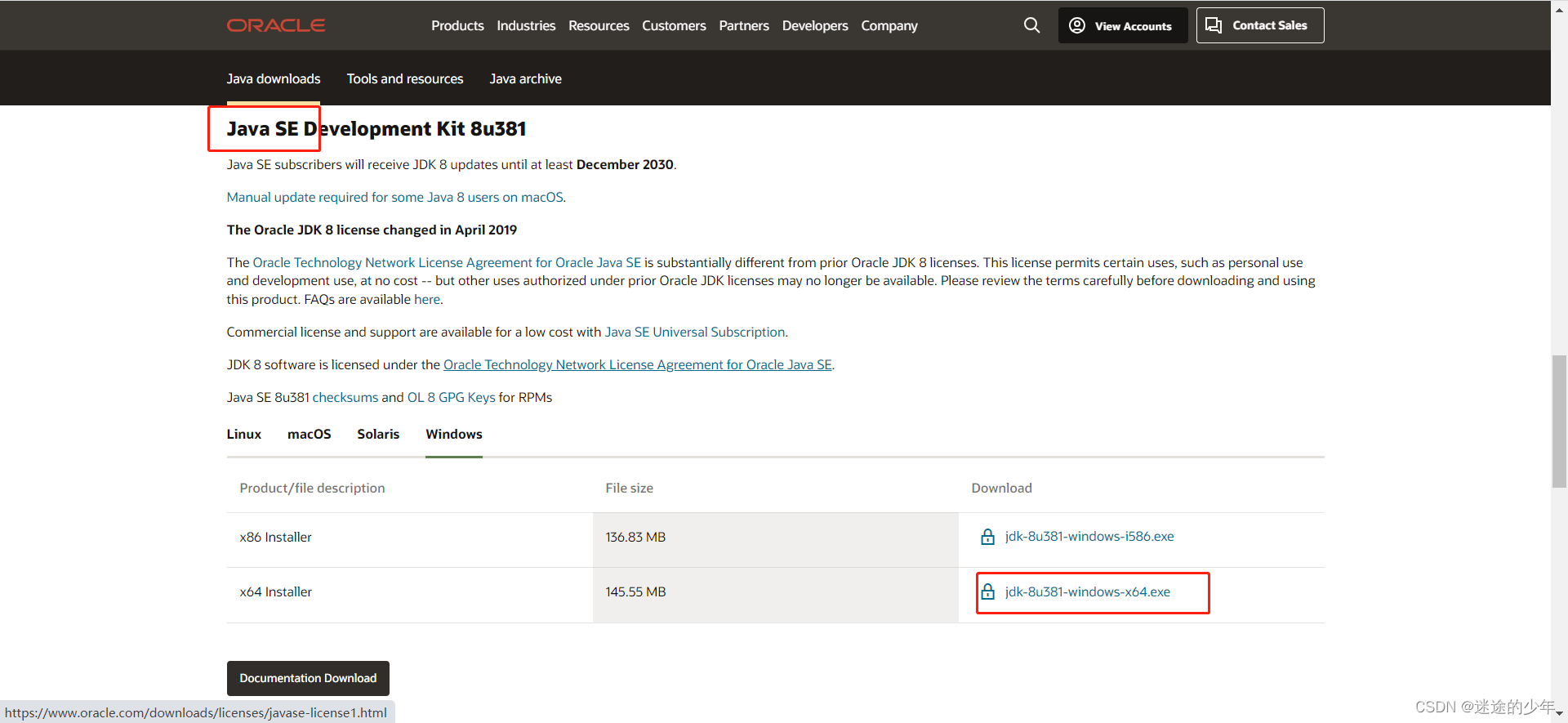Click the lock icon beside jdk-8u381-windows-x64.exe
Screen dimensions: 1568x723
click(987, 591)
